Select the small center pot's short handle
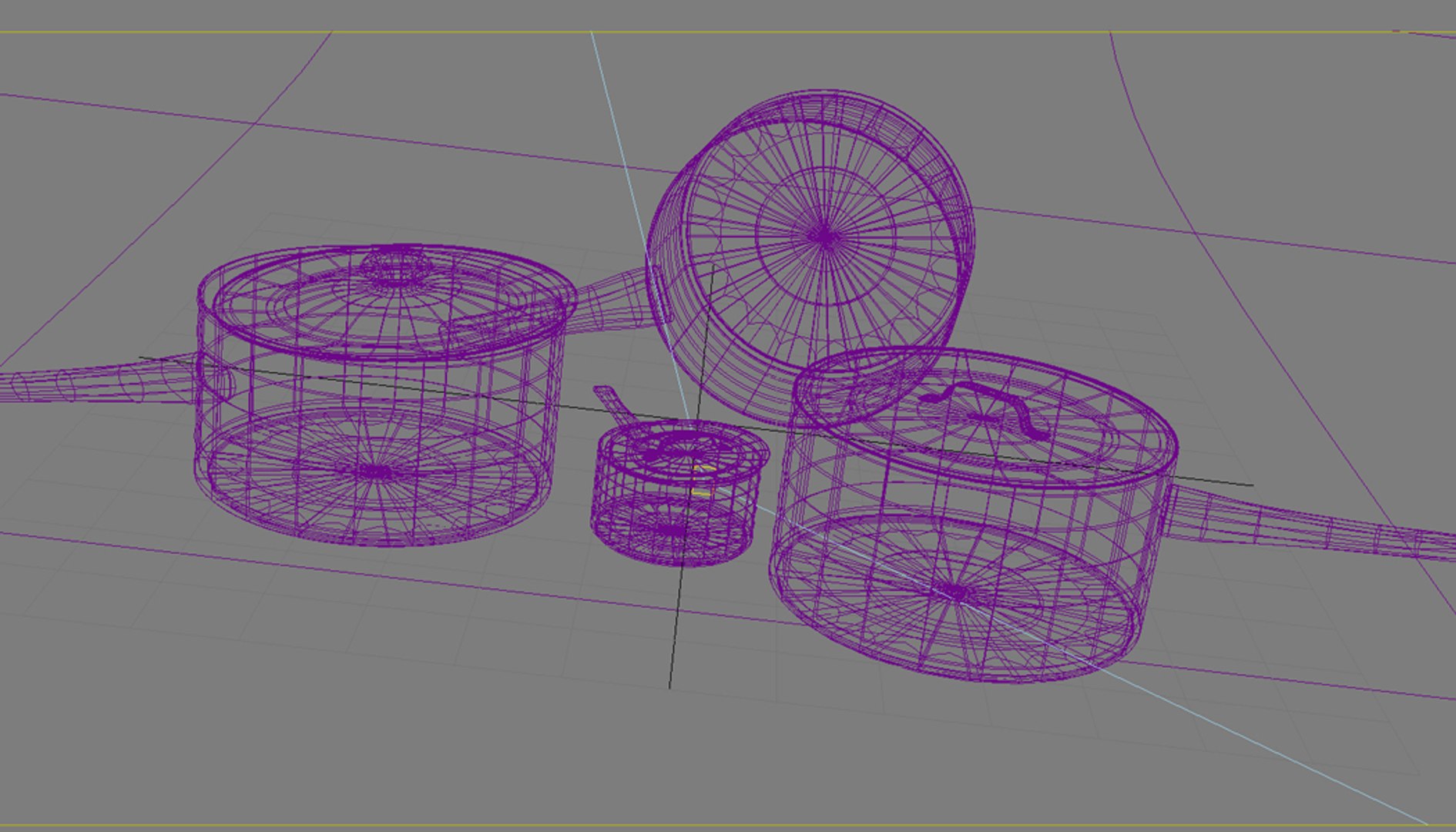This screenshot has width=1456, height=832. pyautogui.click(x=614, y=406)
